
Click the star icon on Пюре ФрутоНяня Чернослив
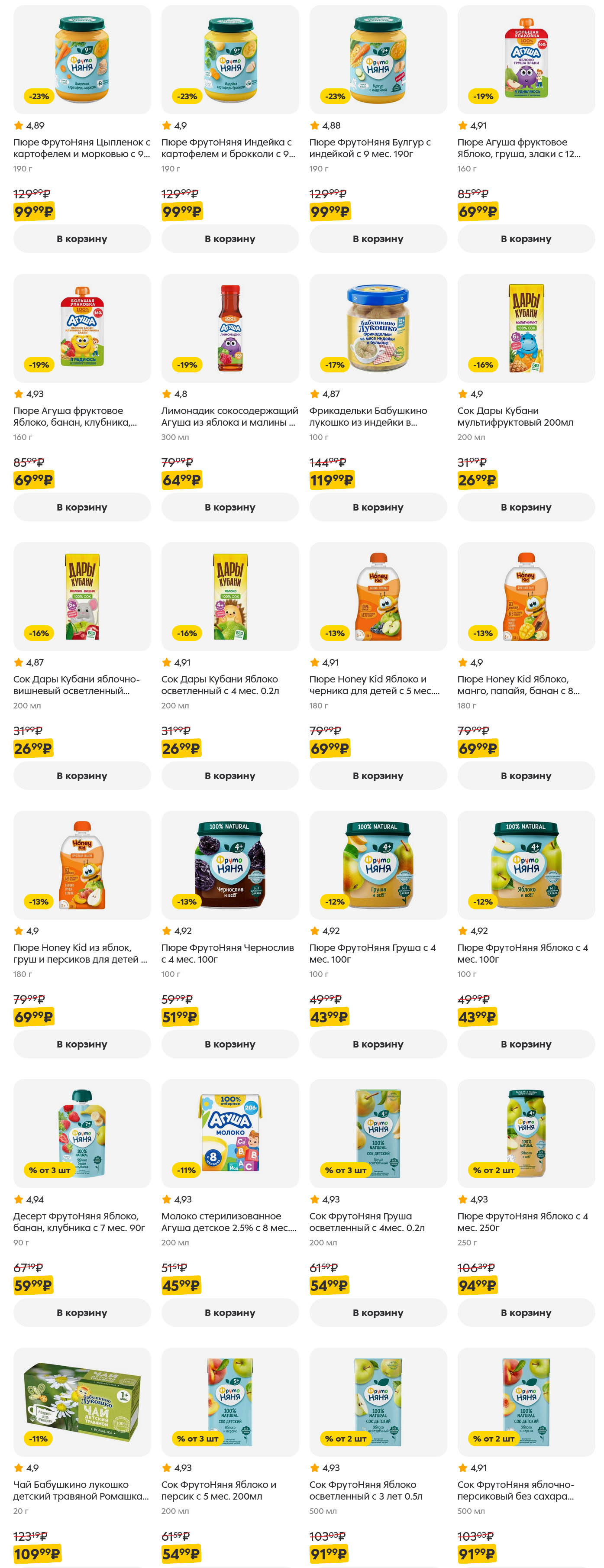[166, 931]
